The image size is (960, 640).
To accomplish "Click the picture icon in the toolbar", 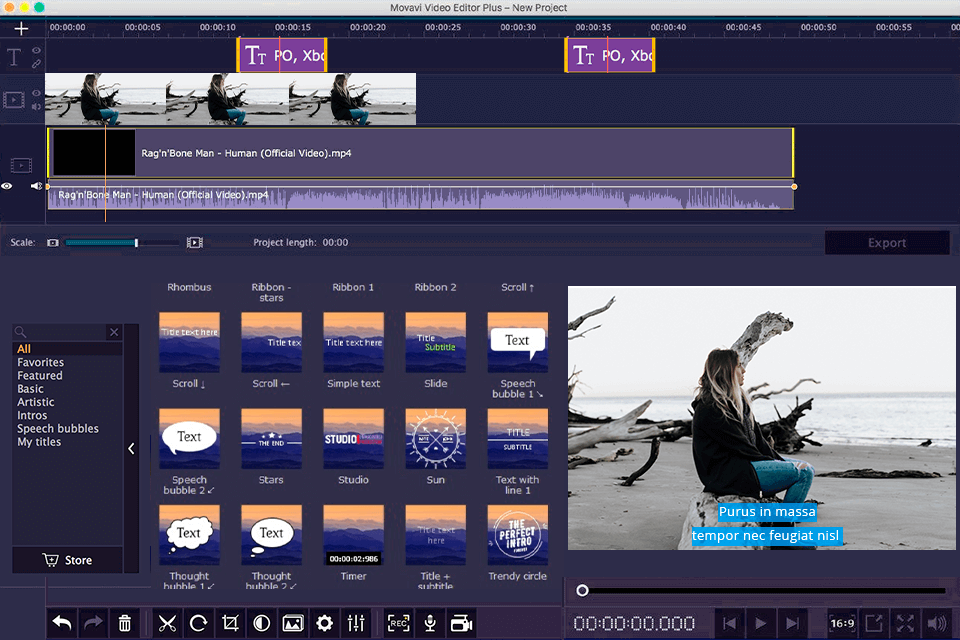I will coord(293,623).
